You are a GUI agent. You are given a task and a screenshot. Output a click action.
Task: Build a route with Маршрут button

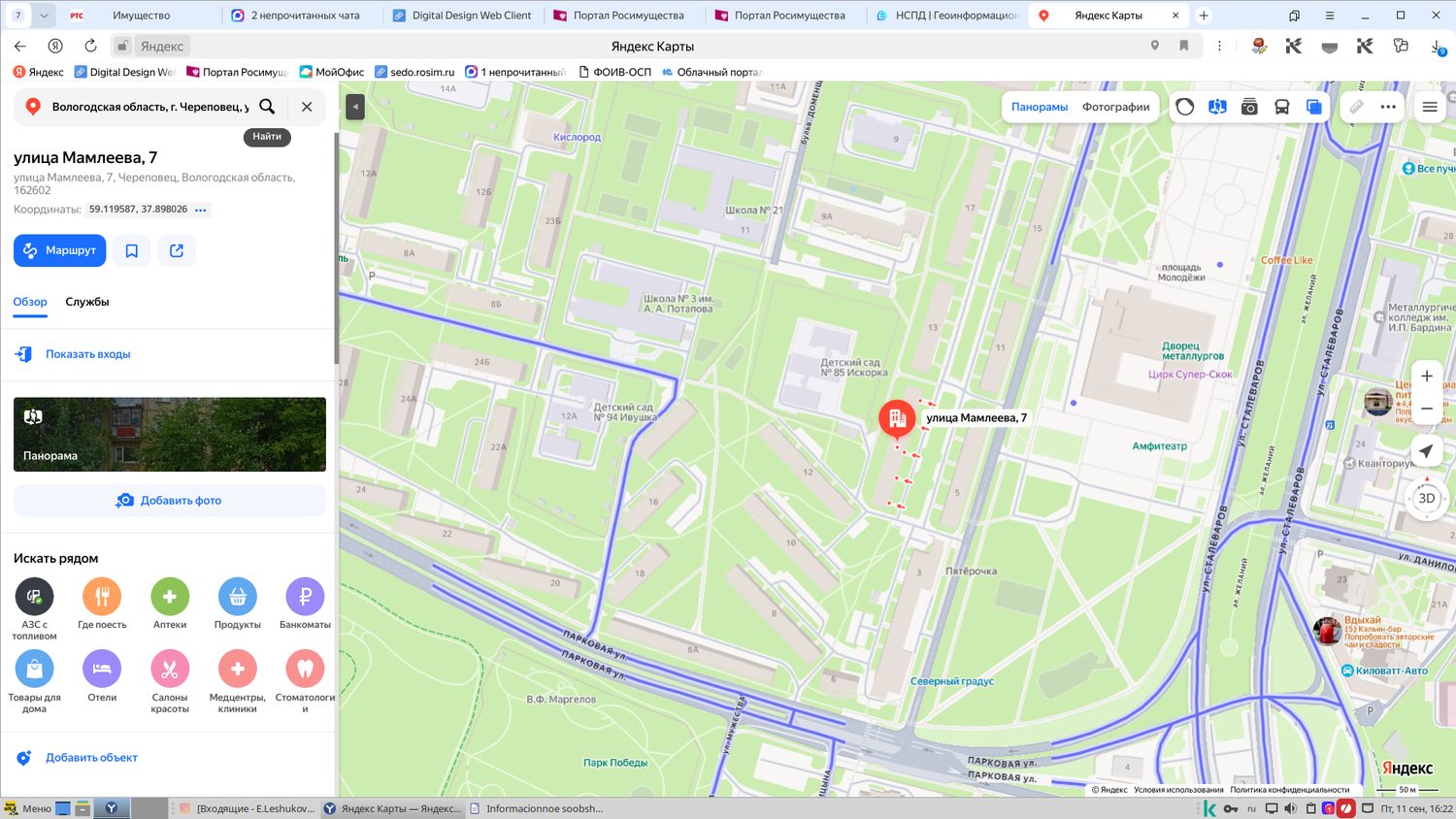tap(59, 250)
